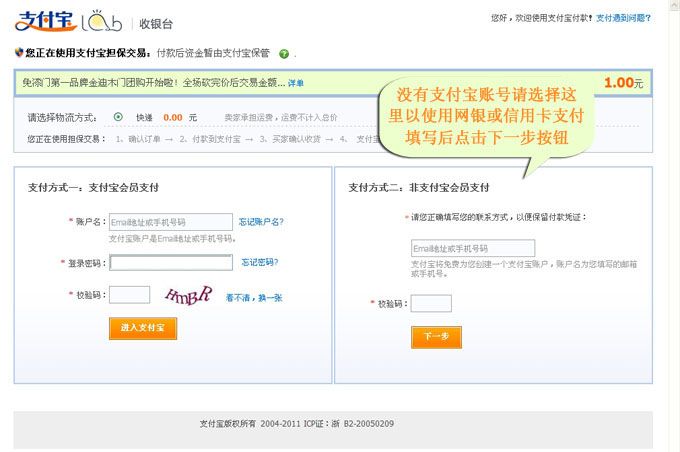
Task: Click 忘记账户名? link
Action: pyautogui.click(x=261, y=222)
